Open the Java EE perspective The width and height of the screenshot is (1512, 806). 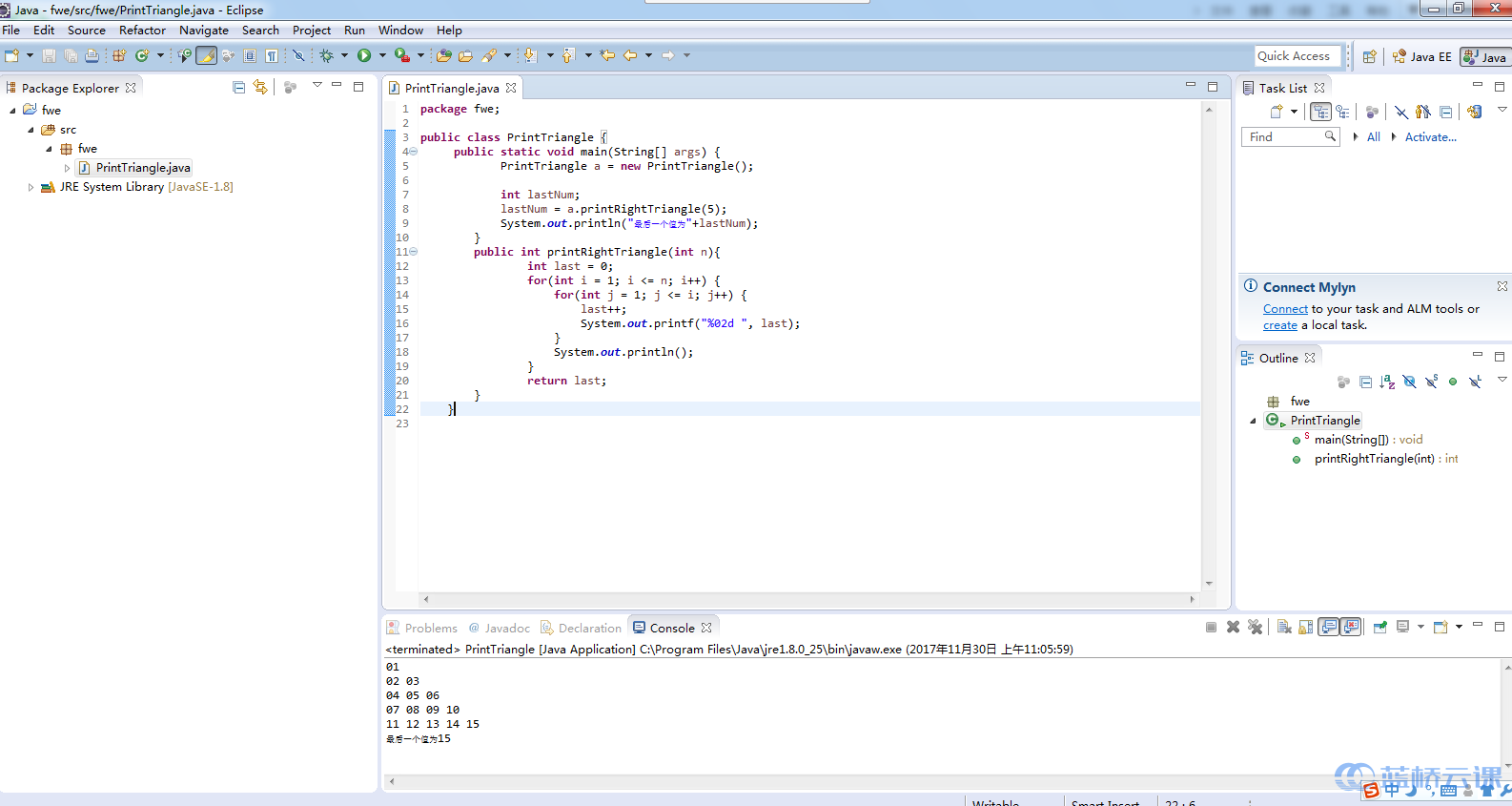coord(1421,57)
